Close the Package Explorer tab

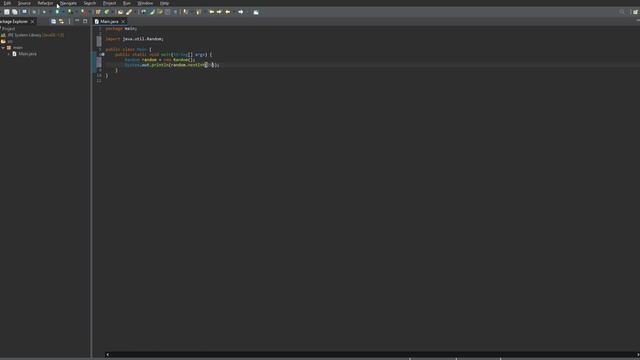pos(33,22)
